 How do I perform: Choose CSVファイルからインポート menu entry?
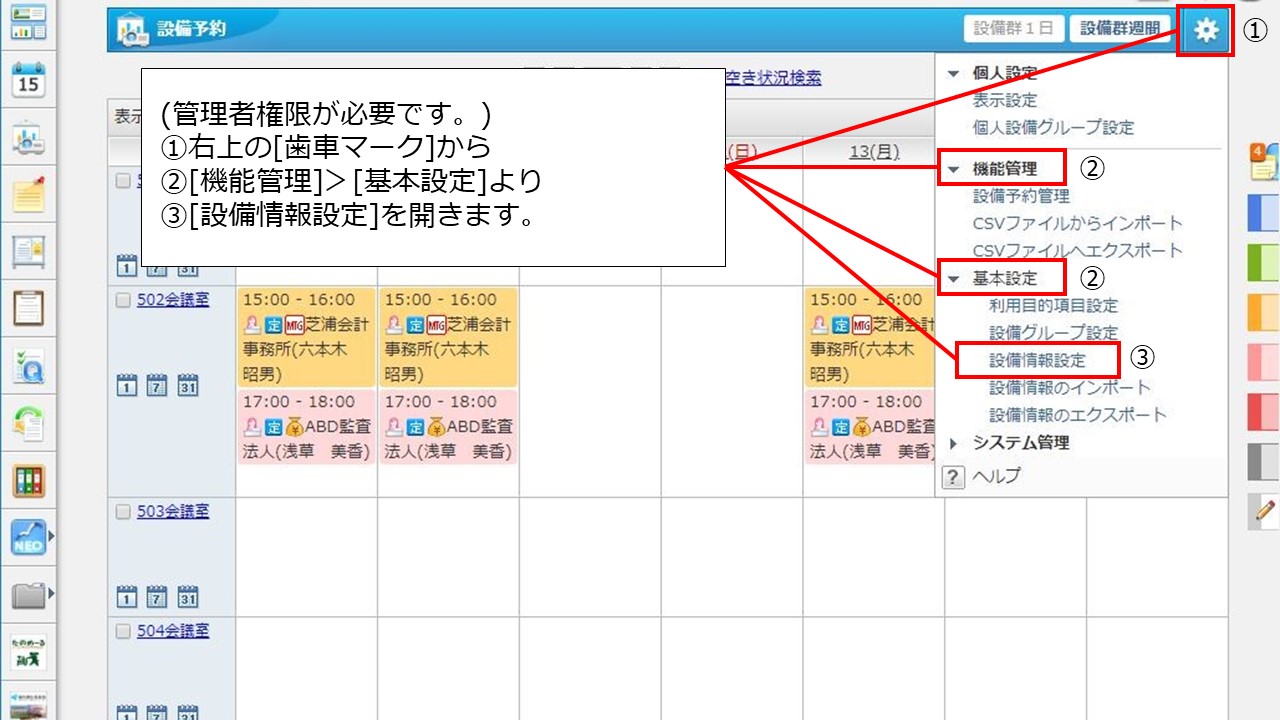coord(1077,223)
